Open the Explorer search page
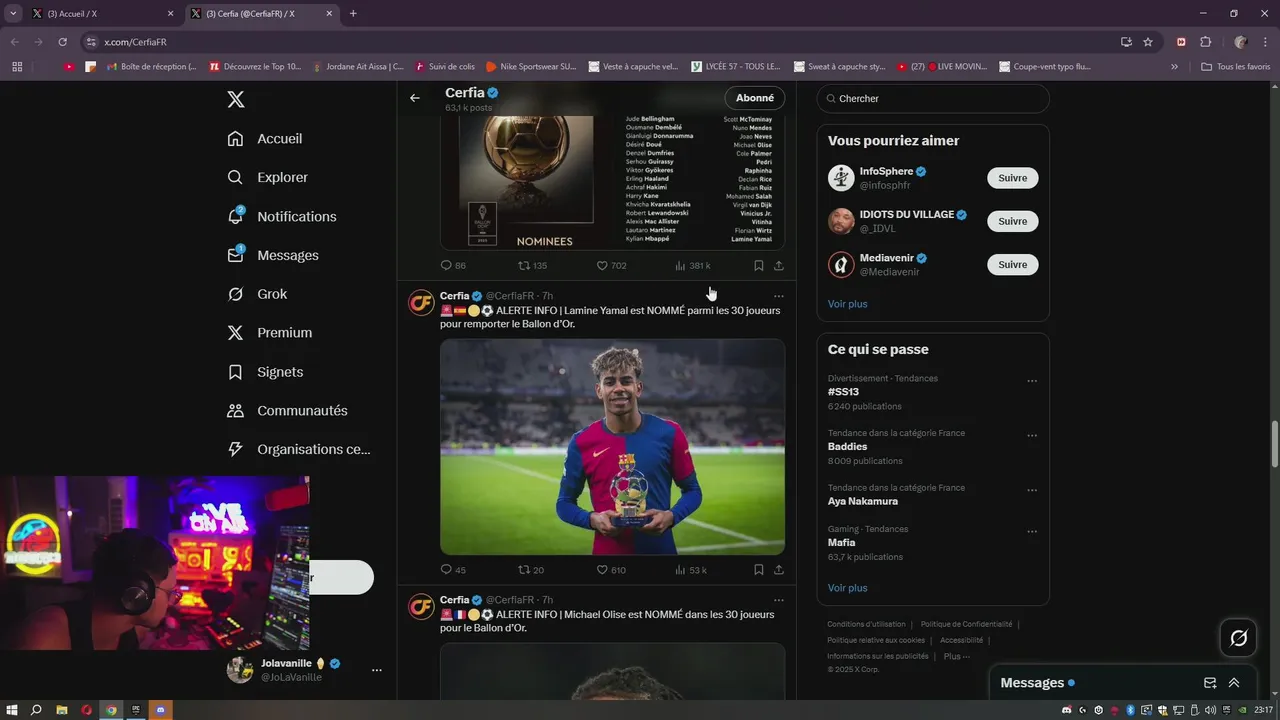 tap(268, 177)
